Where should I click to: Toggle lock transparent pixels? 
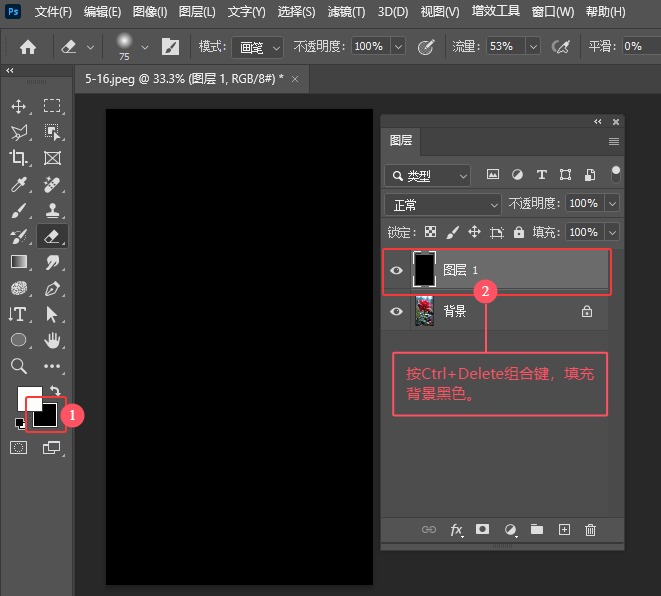[x=430, y=231]
